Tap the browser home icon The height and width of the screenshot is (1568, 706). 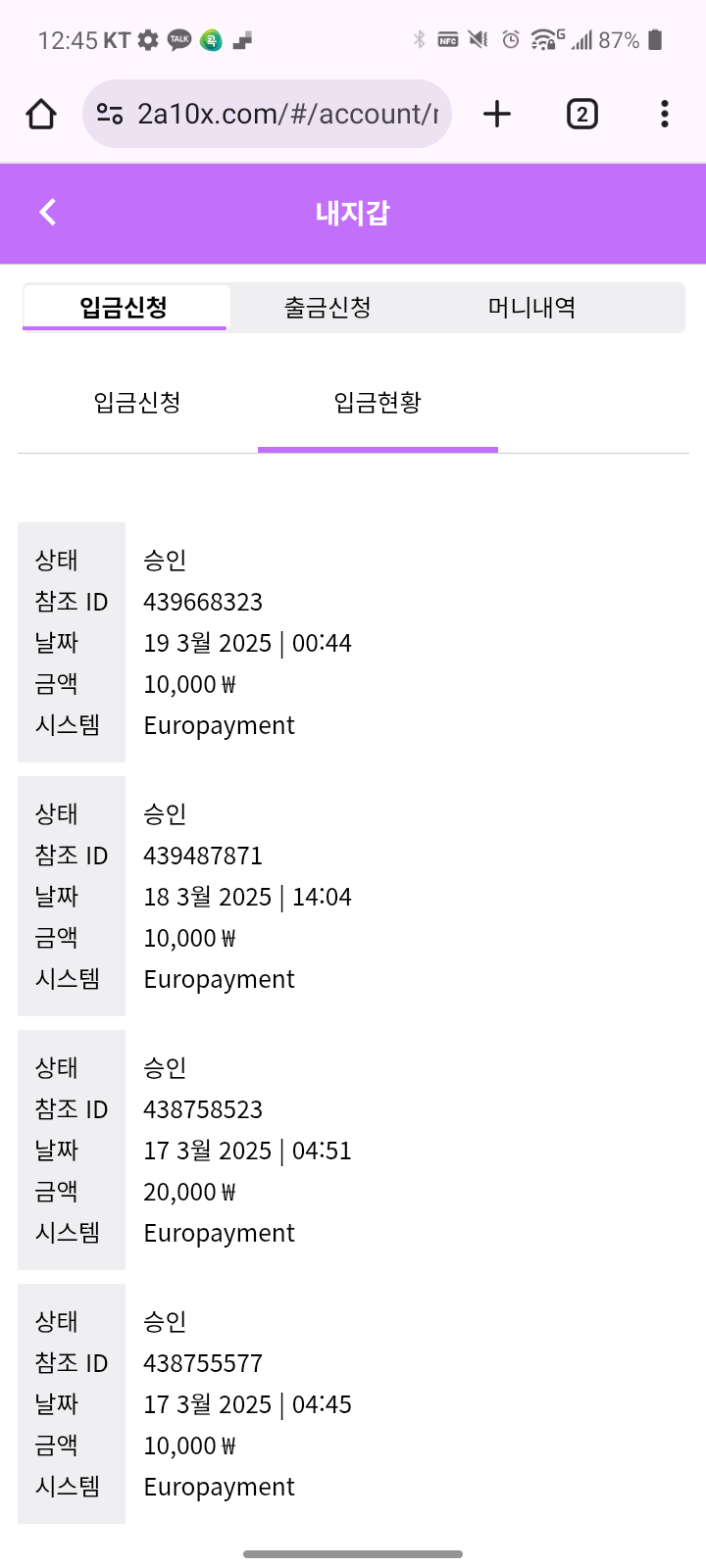(41, 115)
